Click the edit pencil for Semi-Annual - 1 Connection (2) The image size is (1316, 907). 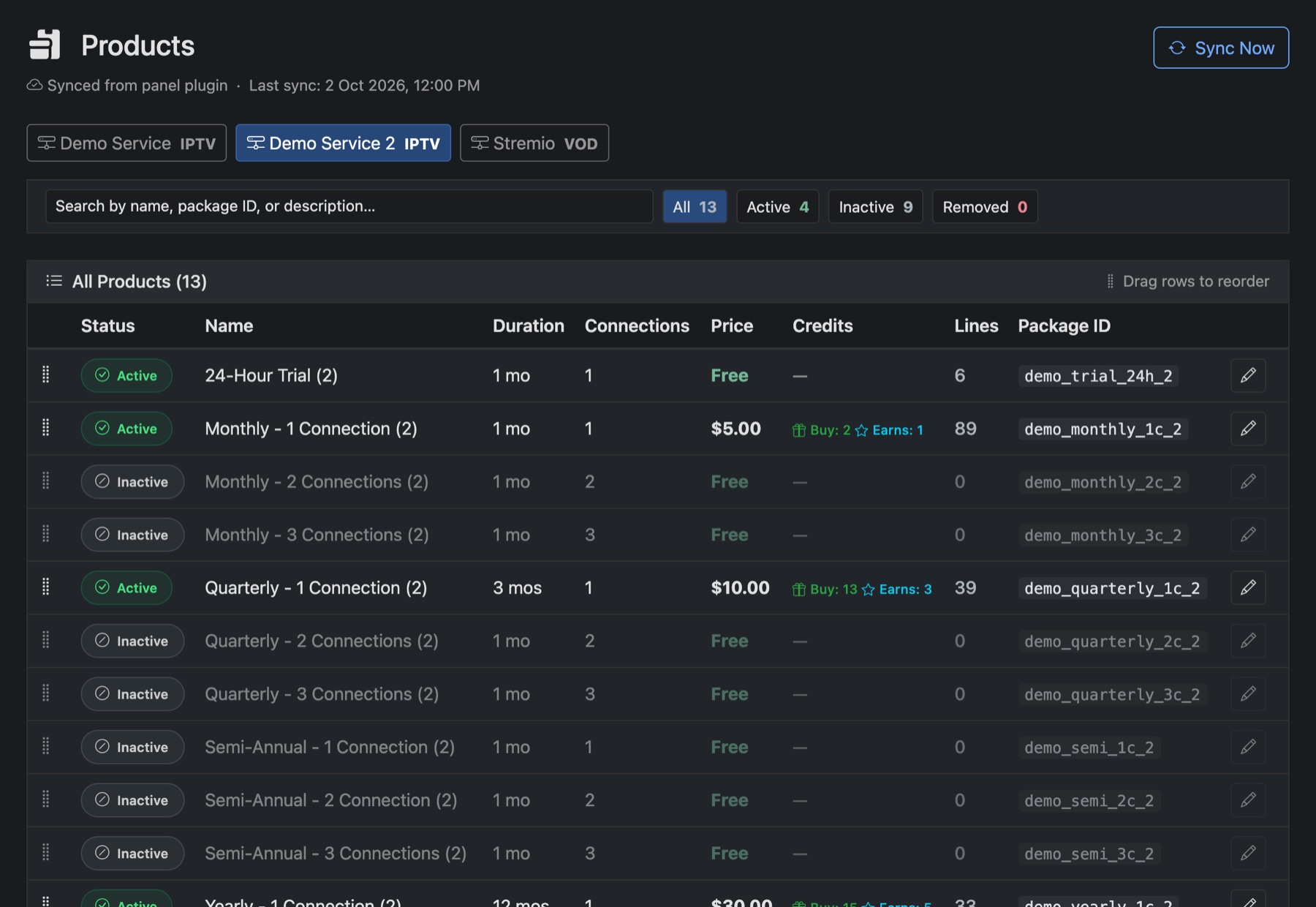[1248, 747]
